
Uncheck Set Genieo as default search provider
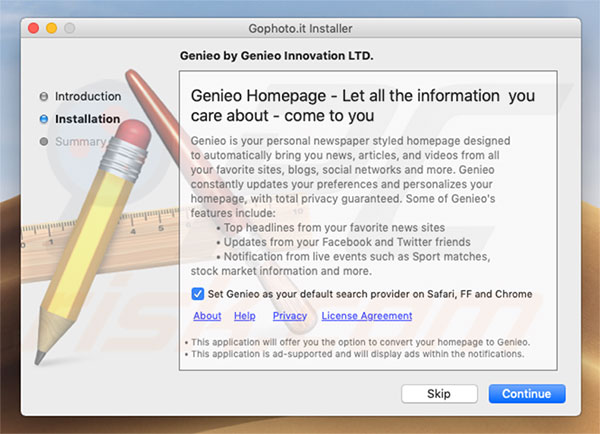(x=197, y=294)
